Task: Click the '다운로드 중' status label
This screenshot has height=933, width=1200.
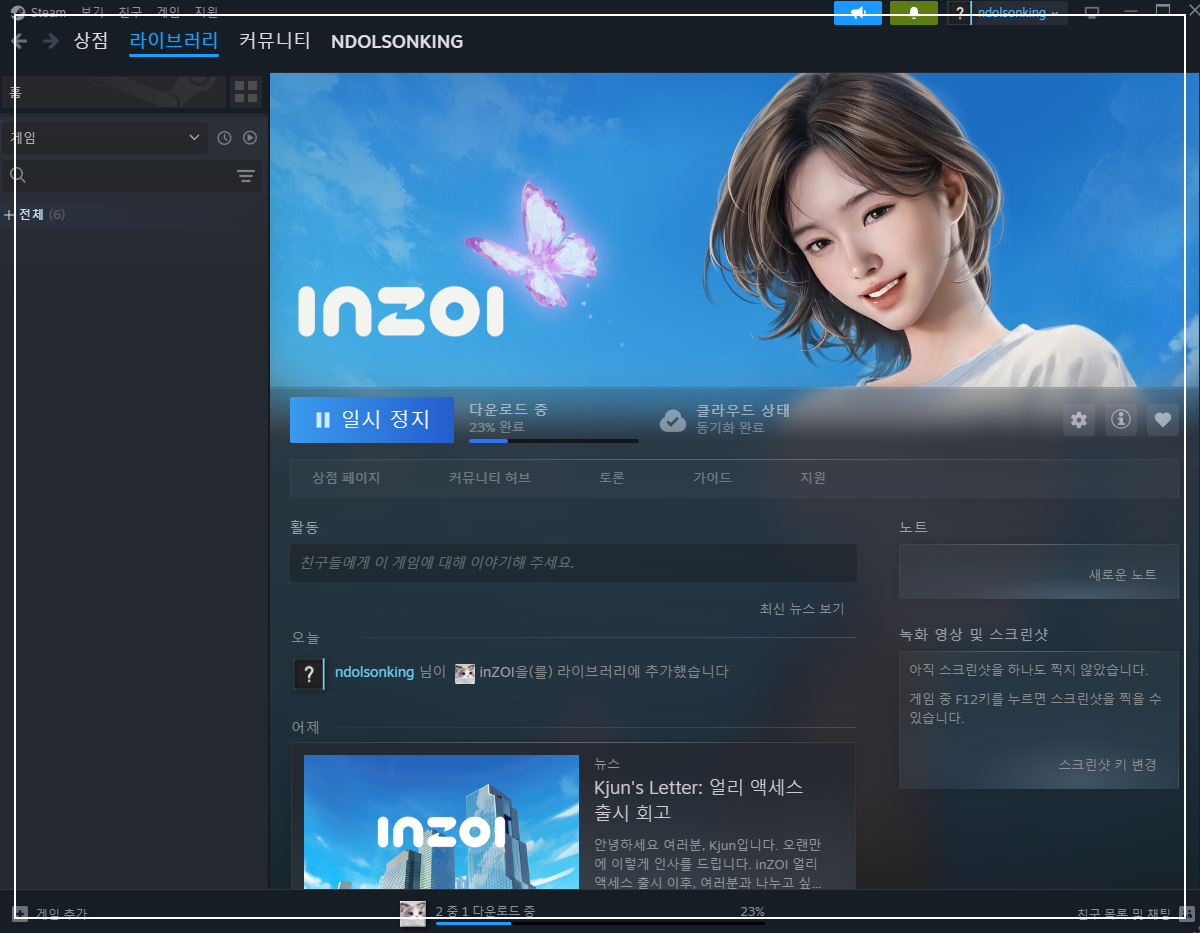Action: pos(509,410)
